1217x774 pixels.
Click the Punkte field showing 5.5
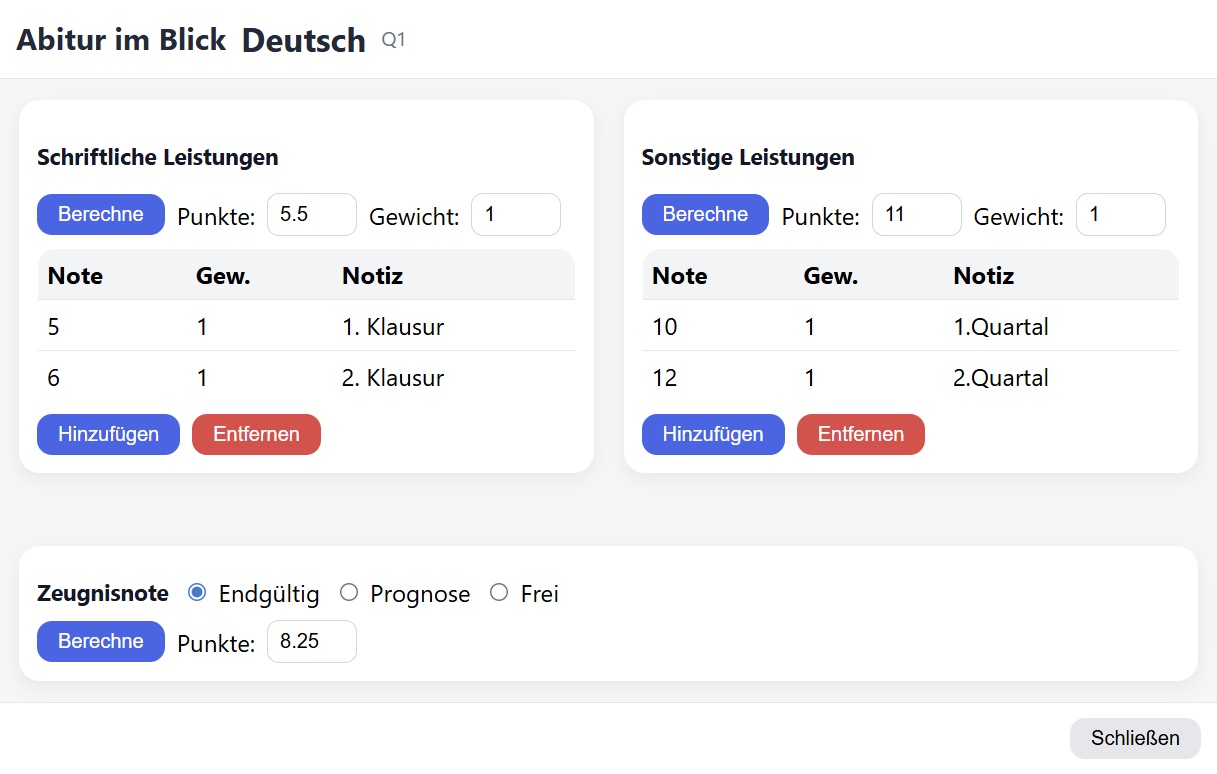click(311, 214)
